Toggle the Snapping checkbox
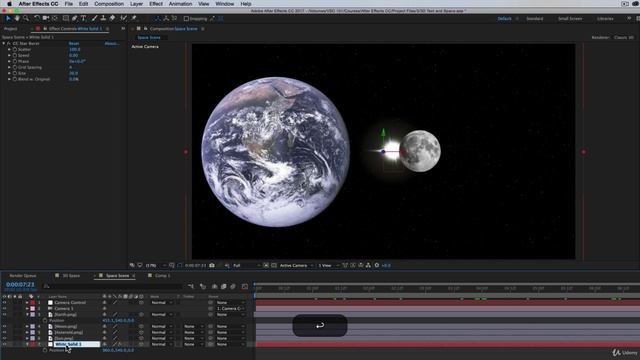Screen dimensions: 640x360 pos(186,19)
